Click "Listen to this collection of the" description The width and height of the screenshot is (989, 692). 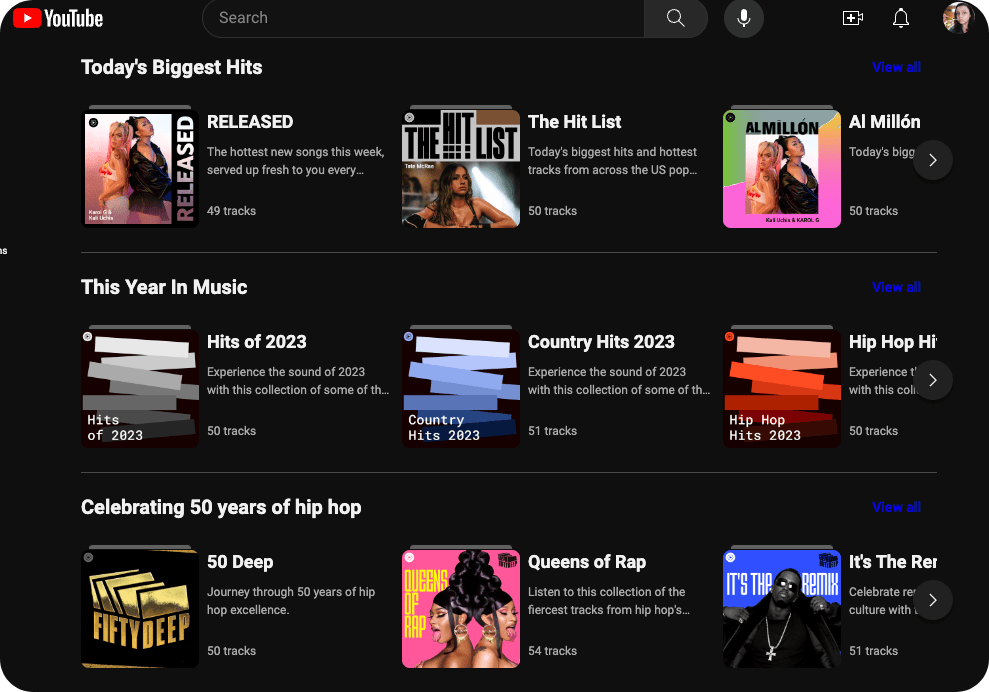pos(609,601)
